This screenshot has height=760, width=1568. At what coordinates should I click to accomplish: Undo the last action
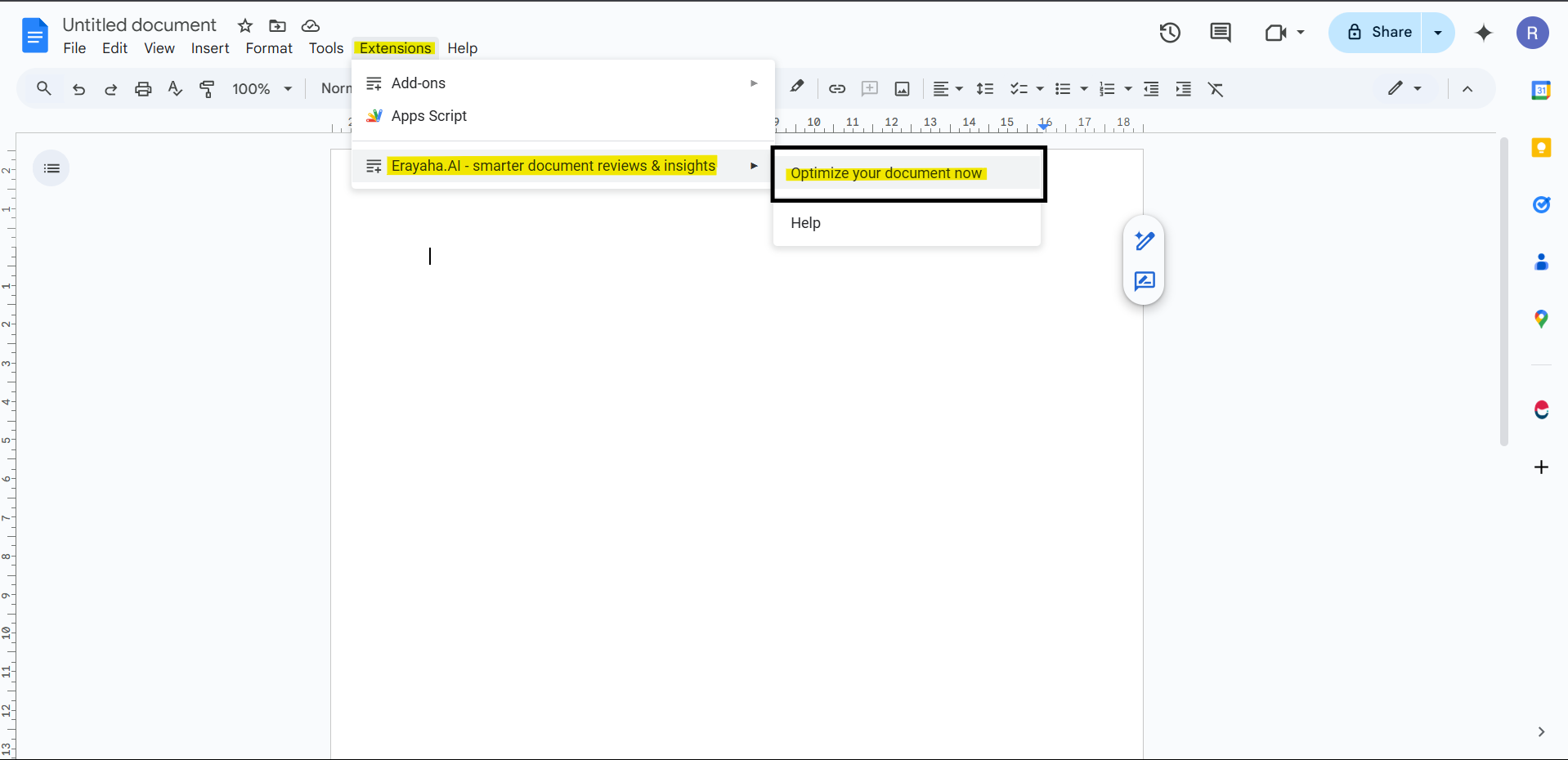coord(78,89)
